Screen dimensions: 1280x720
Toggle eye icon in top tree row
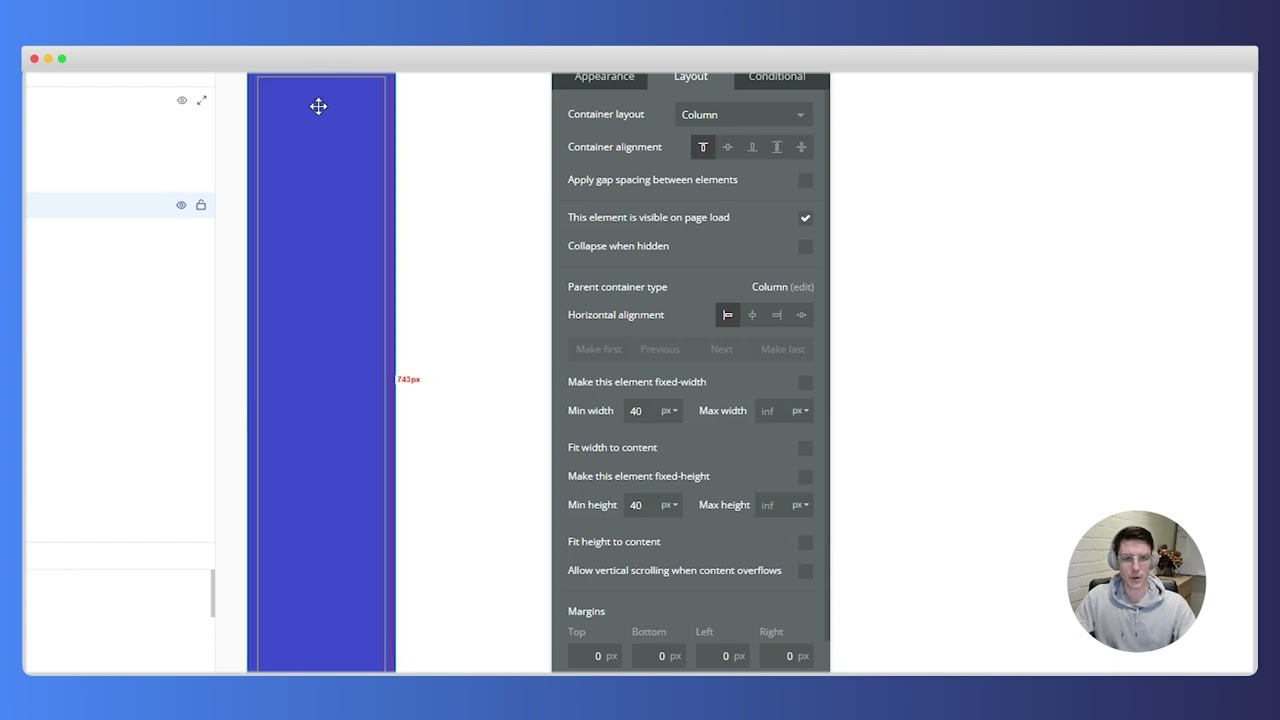182,101
